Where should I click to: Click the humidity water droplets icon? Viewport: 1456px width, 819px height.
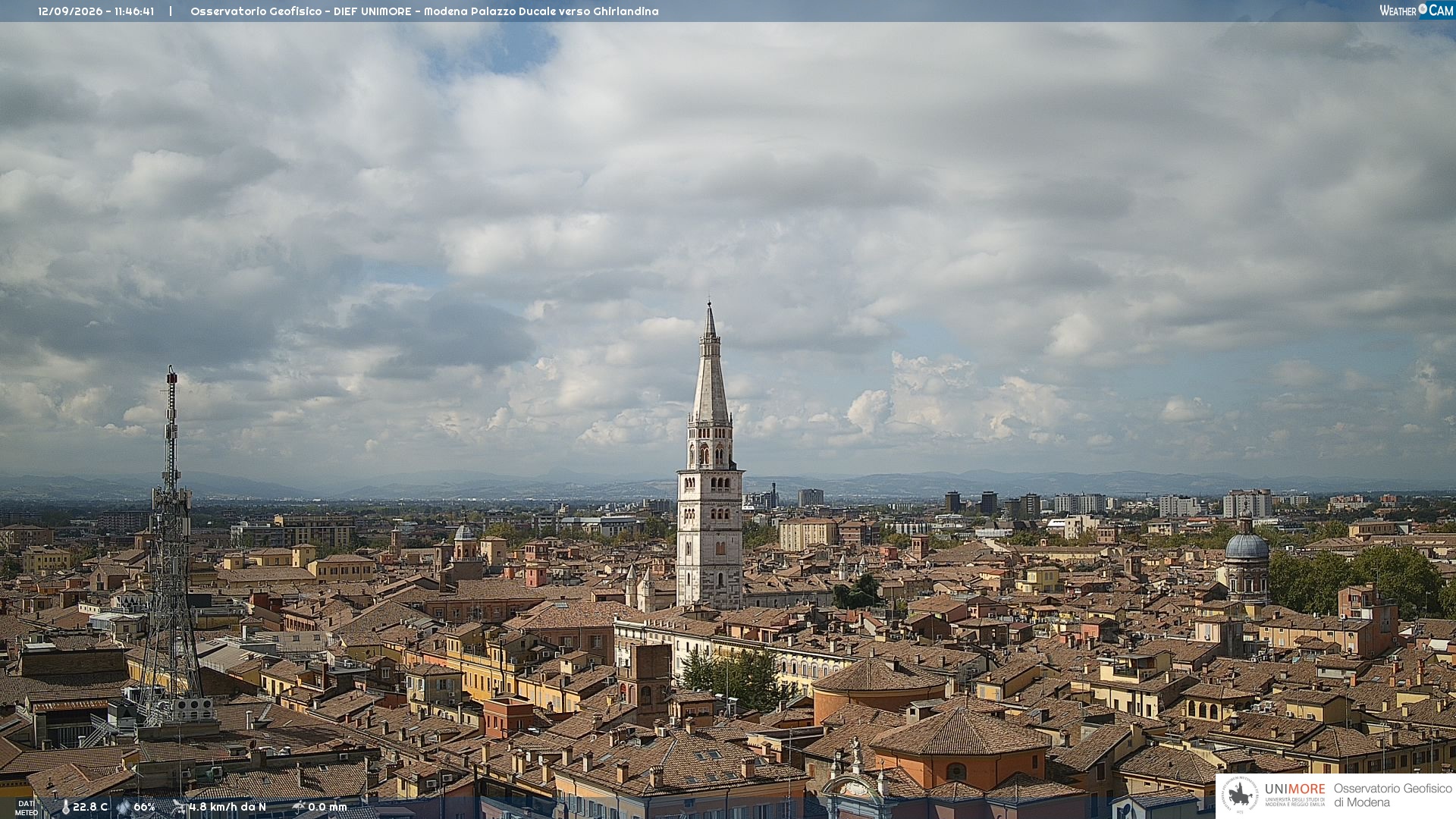(x=124, y=808)
